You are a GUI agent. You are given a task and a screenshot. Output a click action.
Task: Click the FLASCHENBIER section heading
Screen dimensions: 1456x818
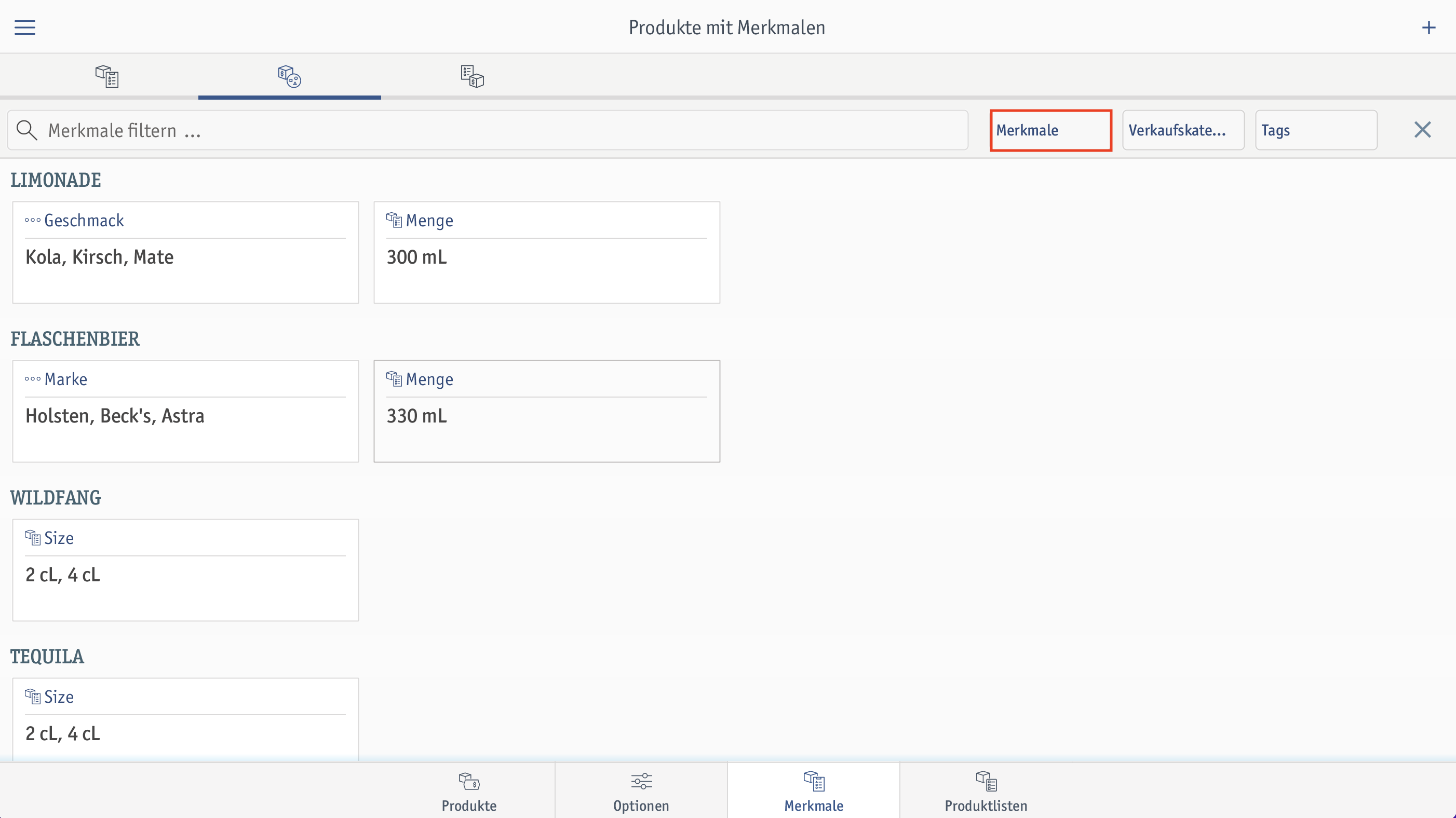coord(75,339)
